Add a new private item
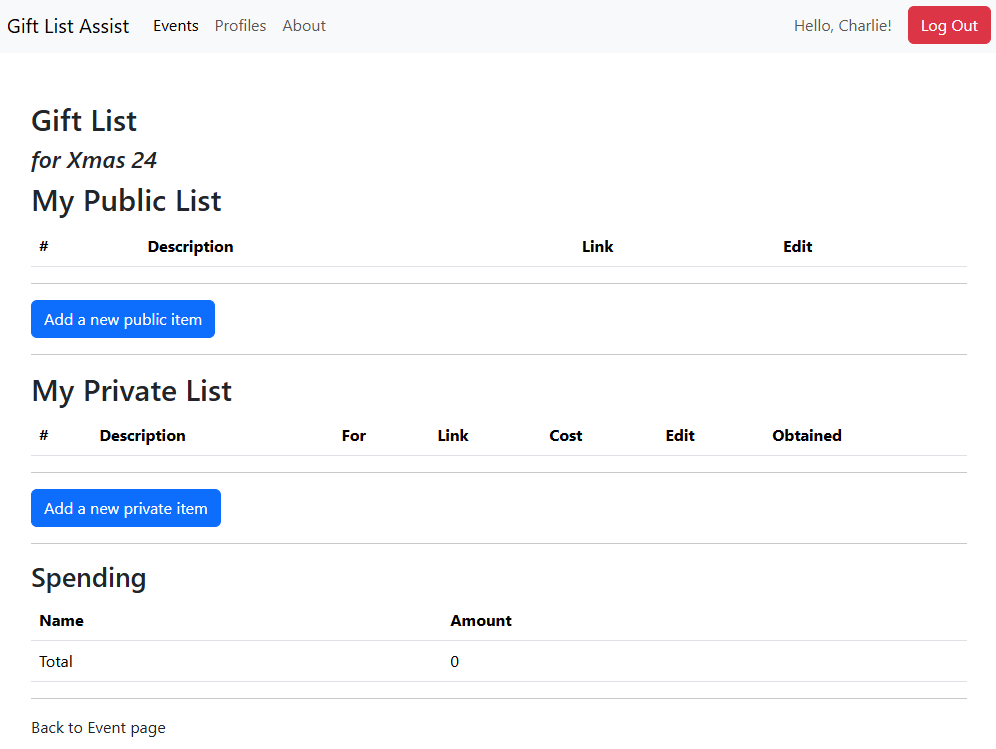The image size is (996, 749). (126, 508)
